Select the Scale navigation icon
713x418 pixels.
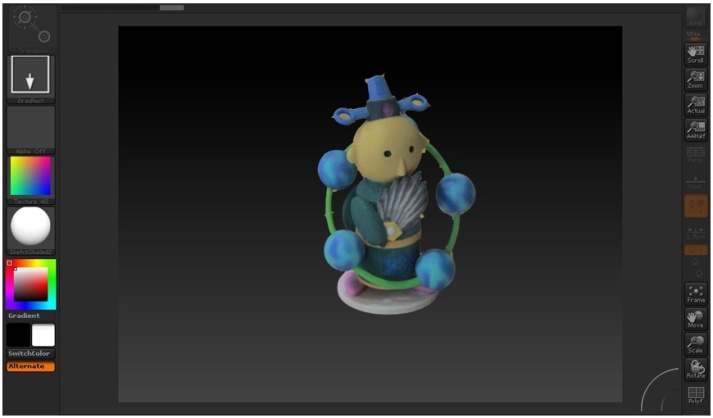coord(695,344)
